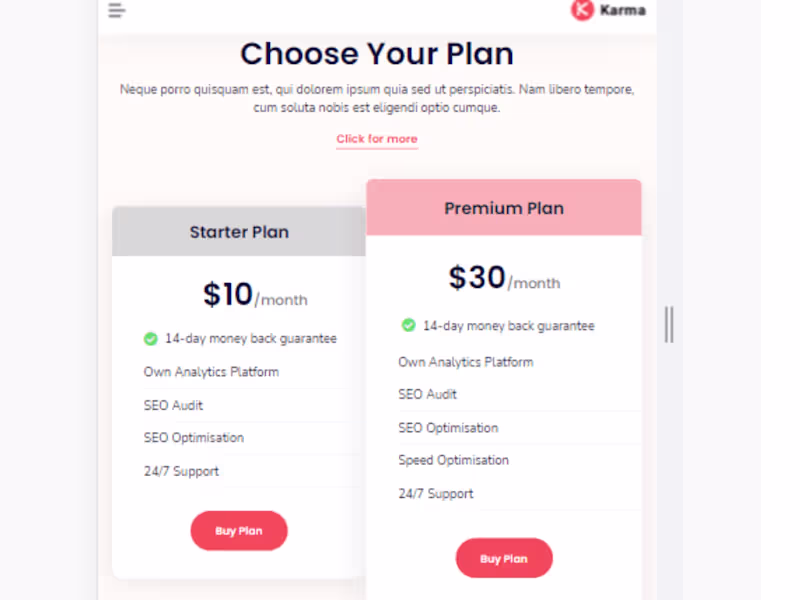Click SEO Optimisation in Starter Plan
This screenshot has width=800, height=600.
194,438
